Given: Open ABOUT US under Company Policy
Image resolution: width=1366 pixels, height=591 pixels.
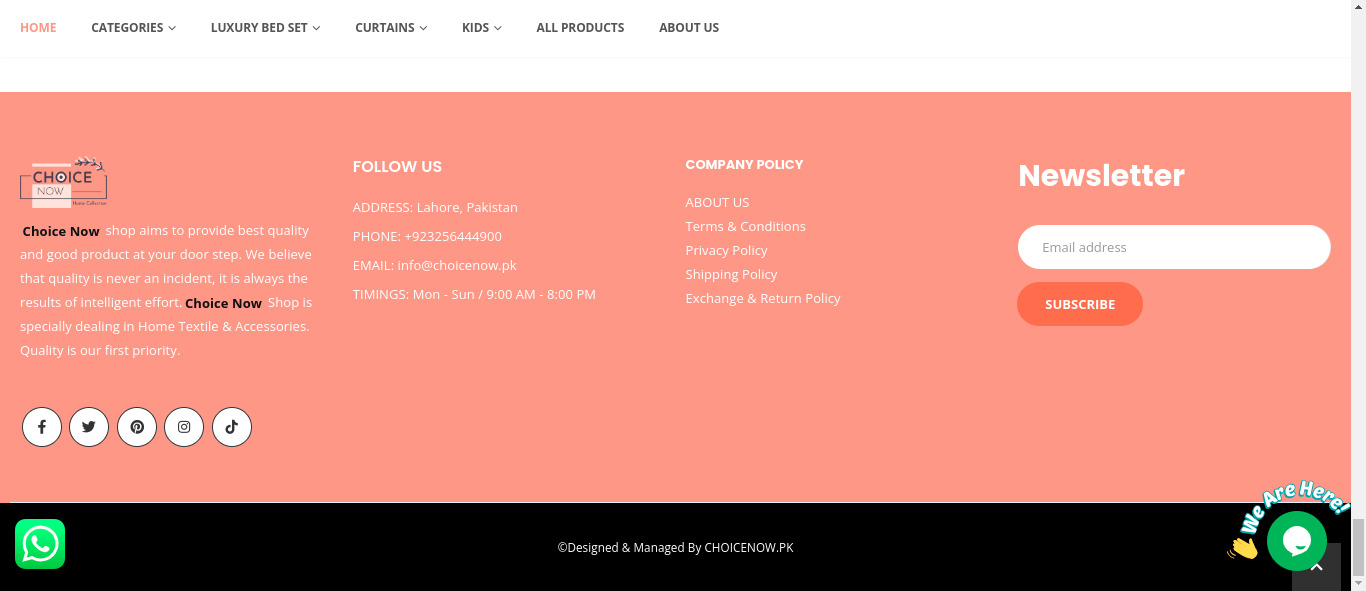Looking at the screenshot, I should [x=717, y=202].
